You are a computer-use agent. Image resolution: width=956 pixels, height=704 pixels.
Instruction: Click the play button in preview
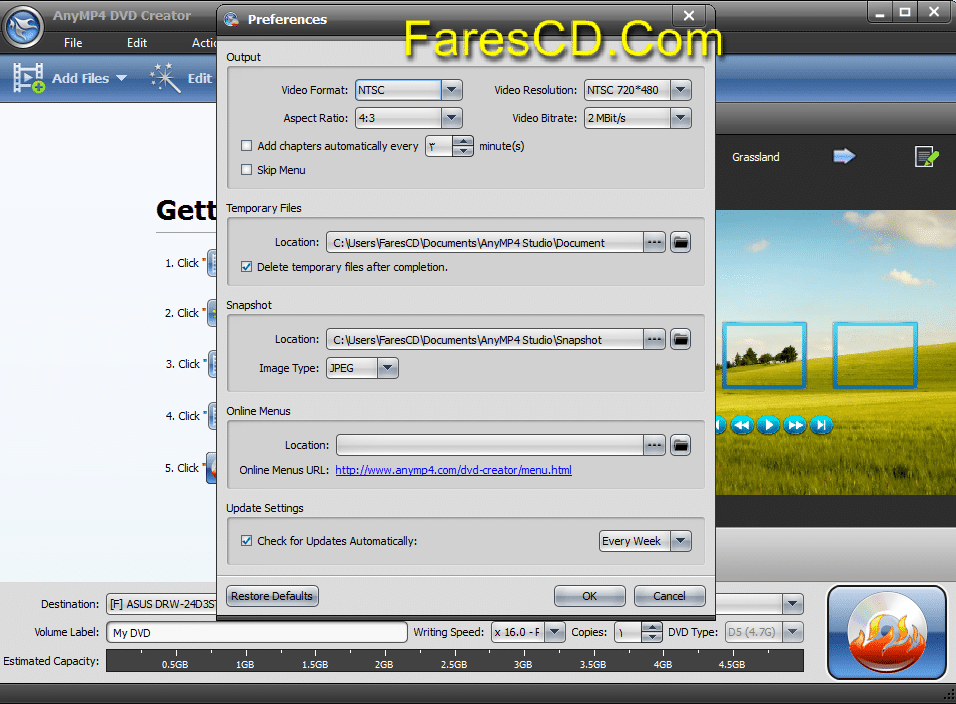(x=768, y=425)
